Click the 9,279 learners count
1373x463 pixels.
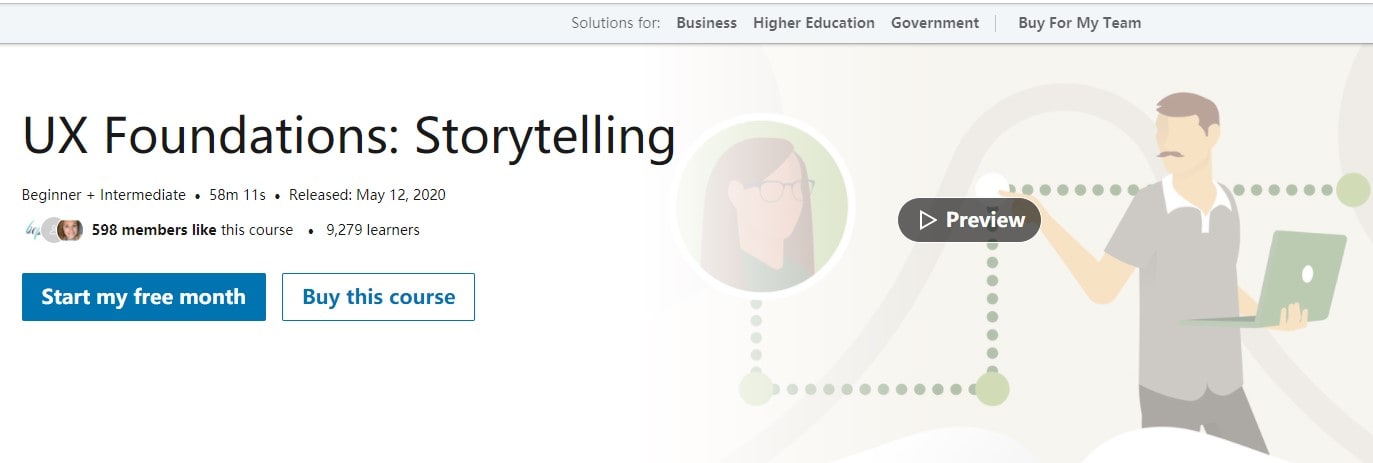tap(373, 230)
